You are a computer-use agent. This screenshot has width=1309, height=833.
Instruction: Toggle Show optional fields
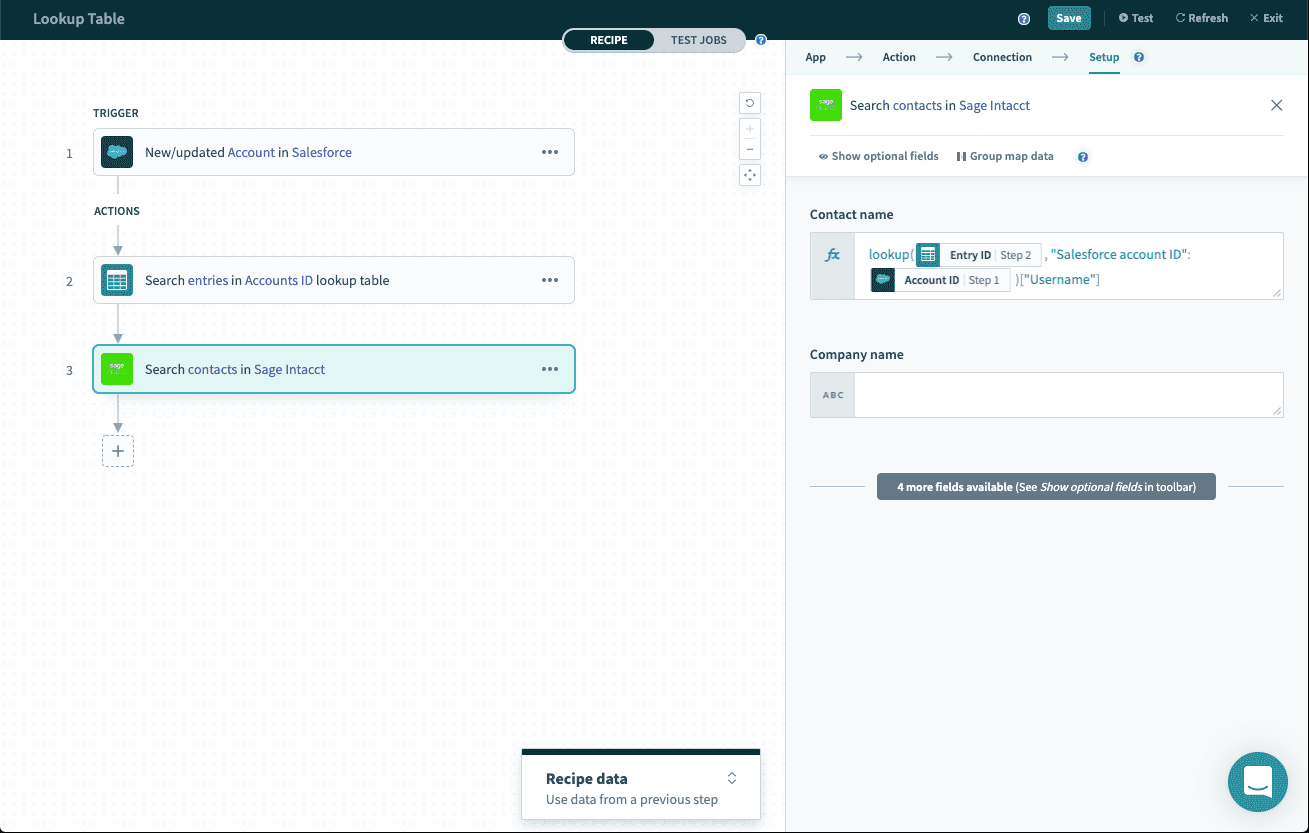878,157
